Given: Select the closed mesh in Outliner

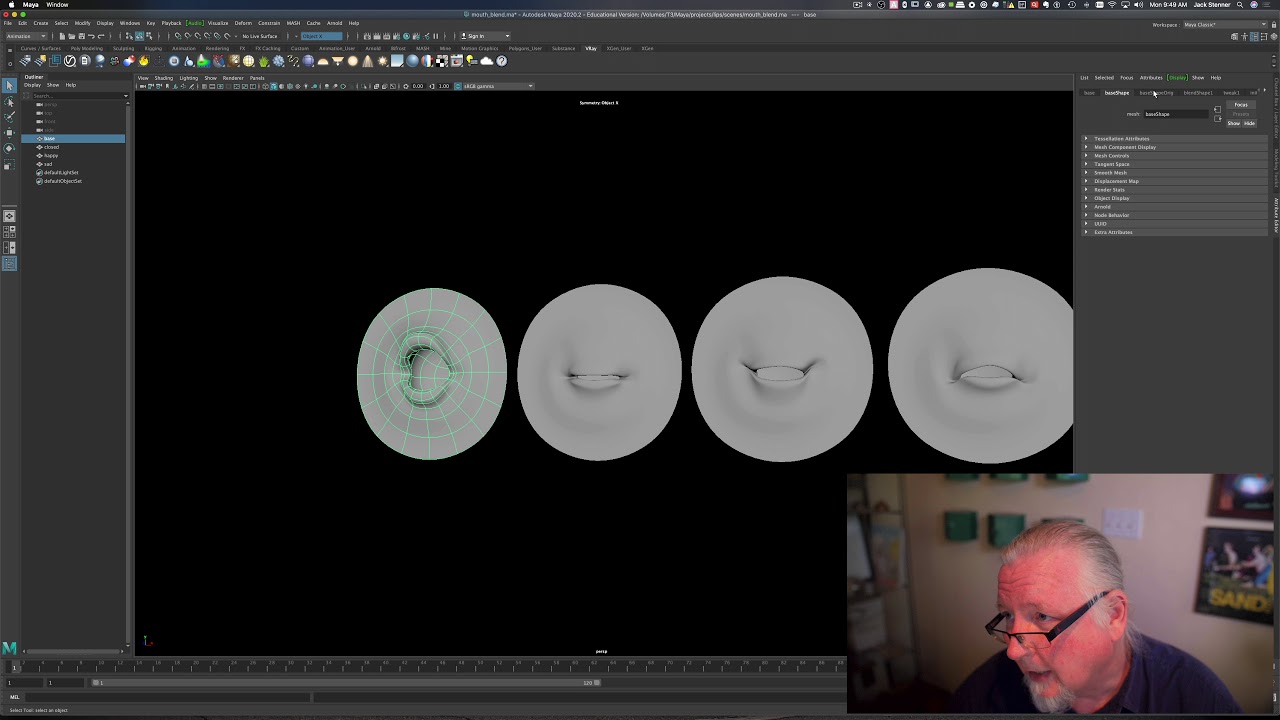Looking at the screenshot, I should (52, 147).
